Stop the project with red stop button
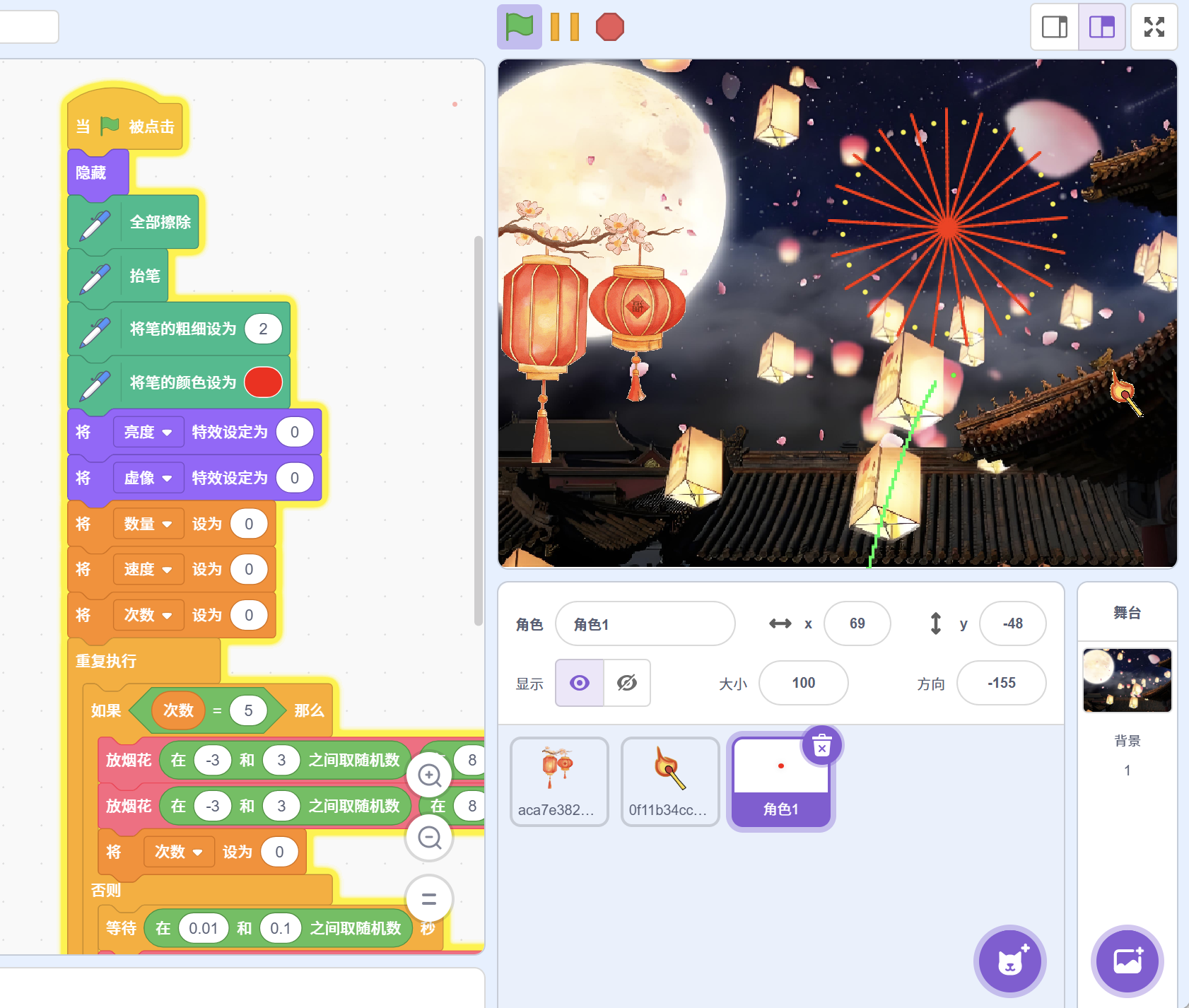This screenshot has height=1008, width=1189. 609,28
